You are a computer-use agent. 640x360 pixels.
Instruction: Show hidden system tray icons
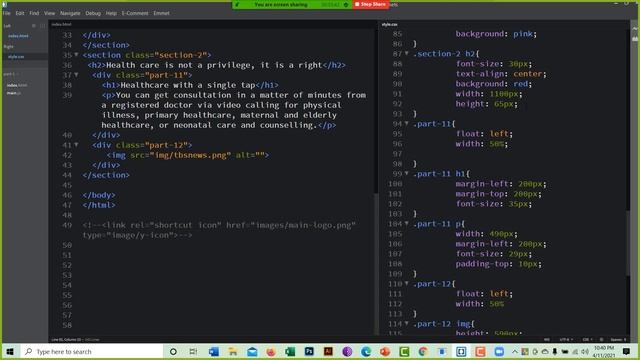pos(515,351)
